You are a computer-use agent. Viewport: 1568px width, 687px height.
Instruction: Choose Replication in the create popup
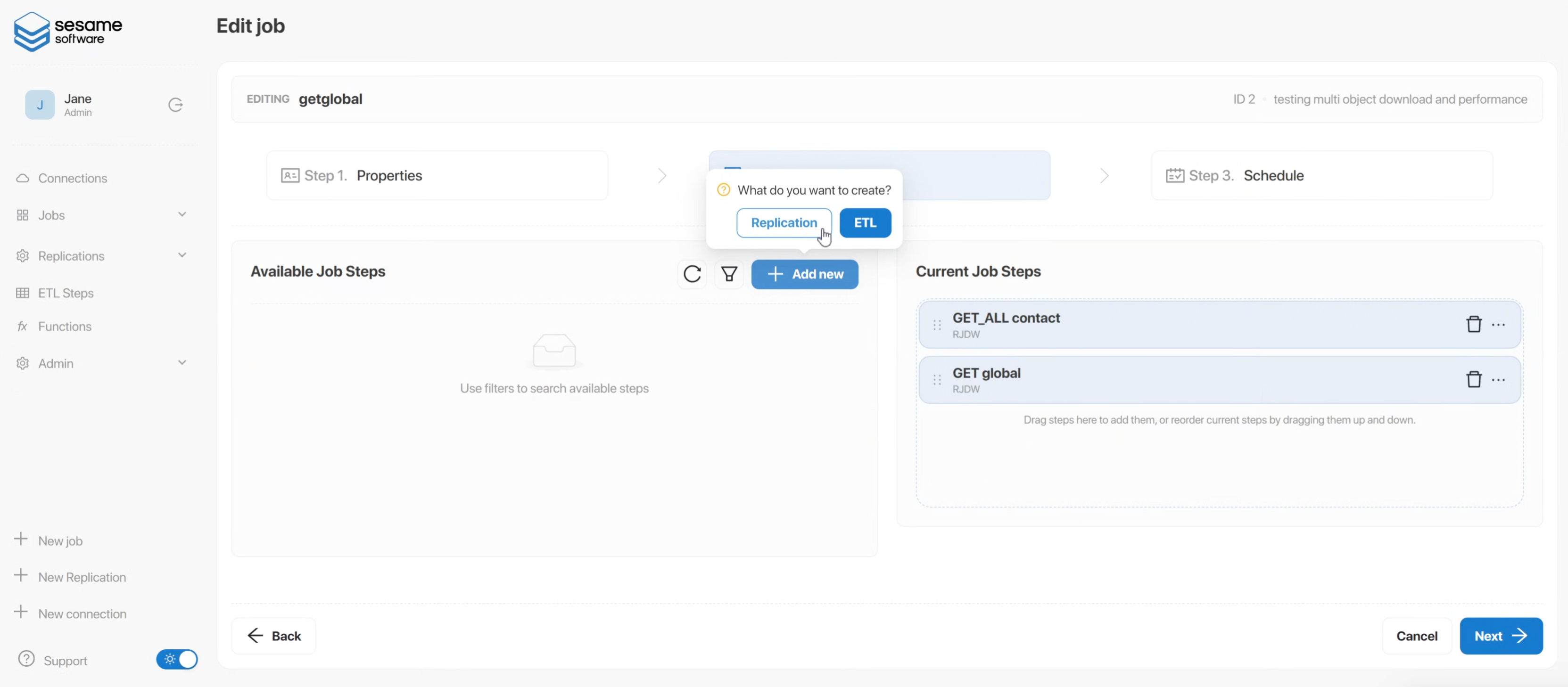coord(784,223)
